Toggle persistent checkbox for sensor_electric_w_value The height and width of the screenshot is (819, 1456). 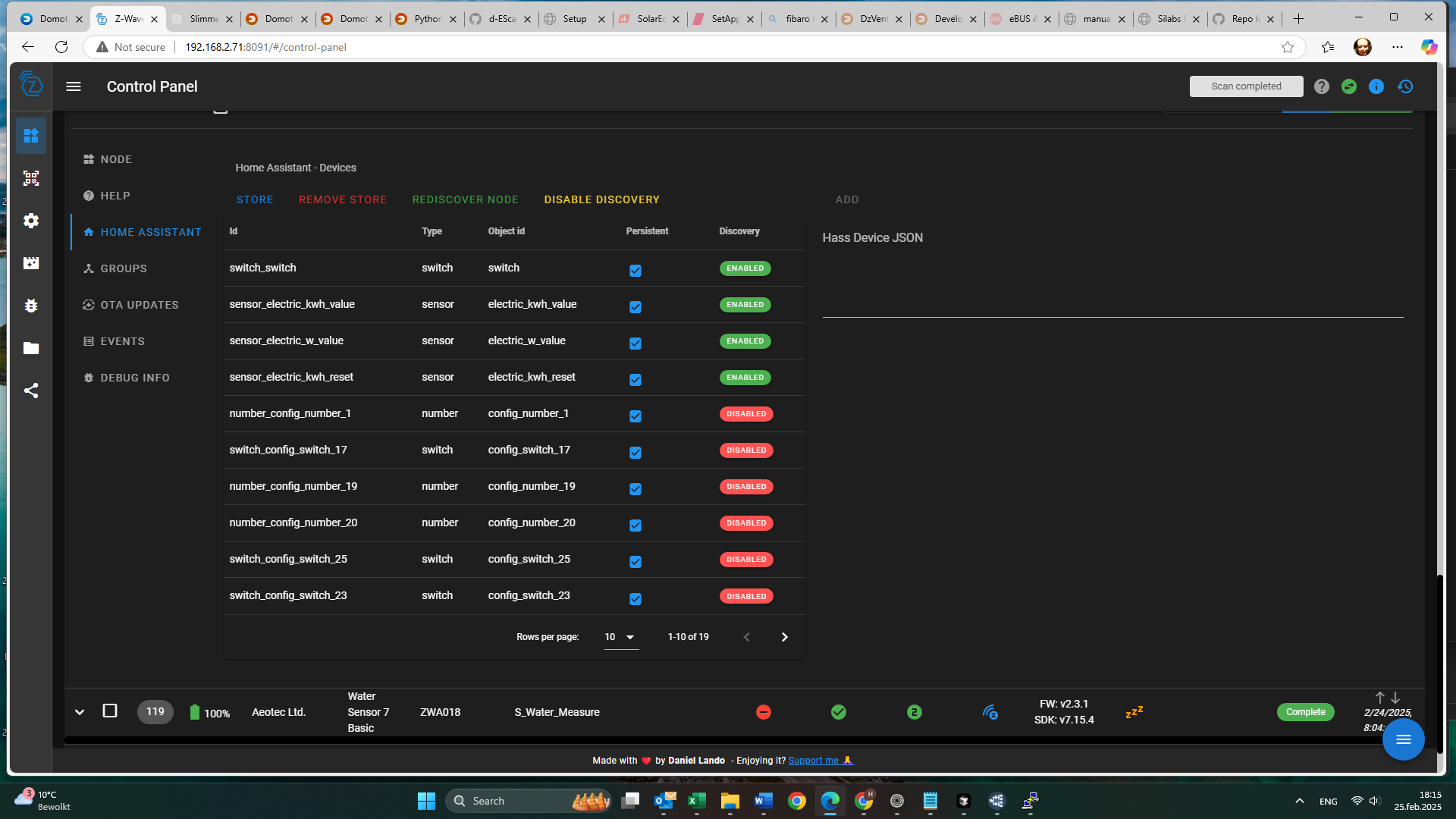635,344
